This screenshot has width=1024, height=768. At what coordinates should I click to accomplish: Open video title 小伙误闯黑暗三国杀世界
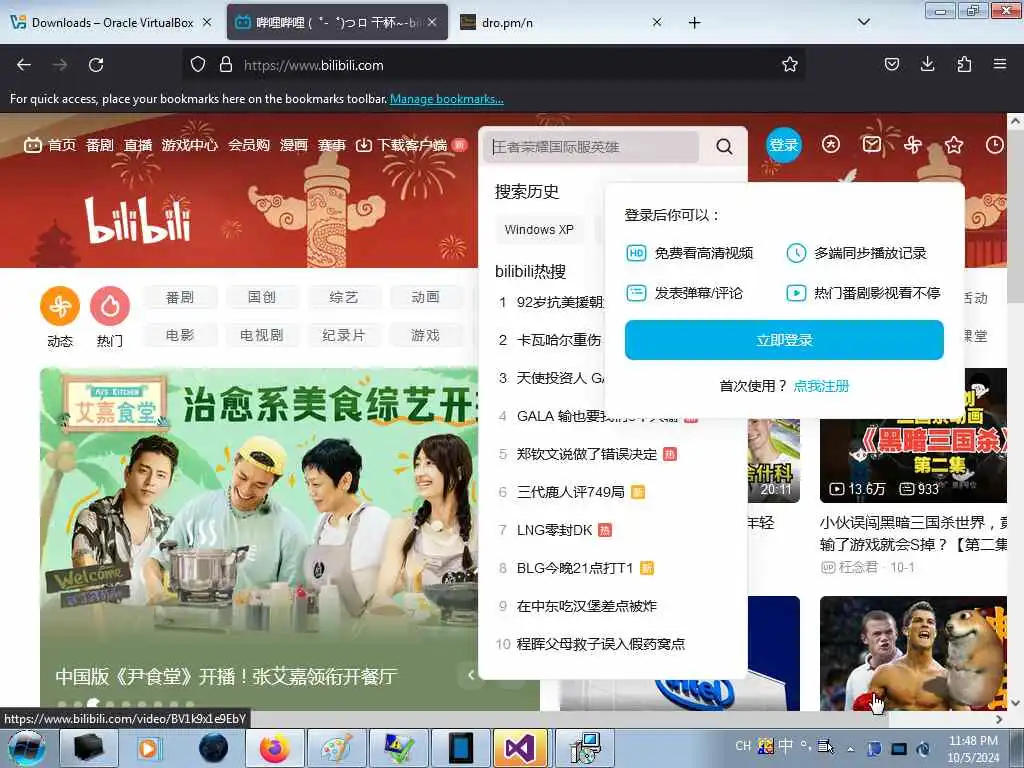click(x=913, y=533)
